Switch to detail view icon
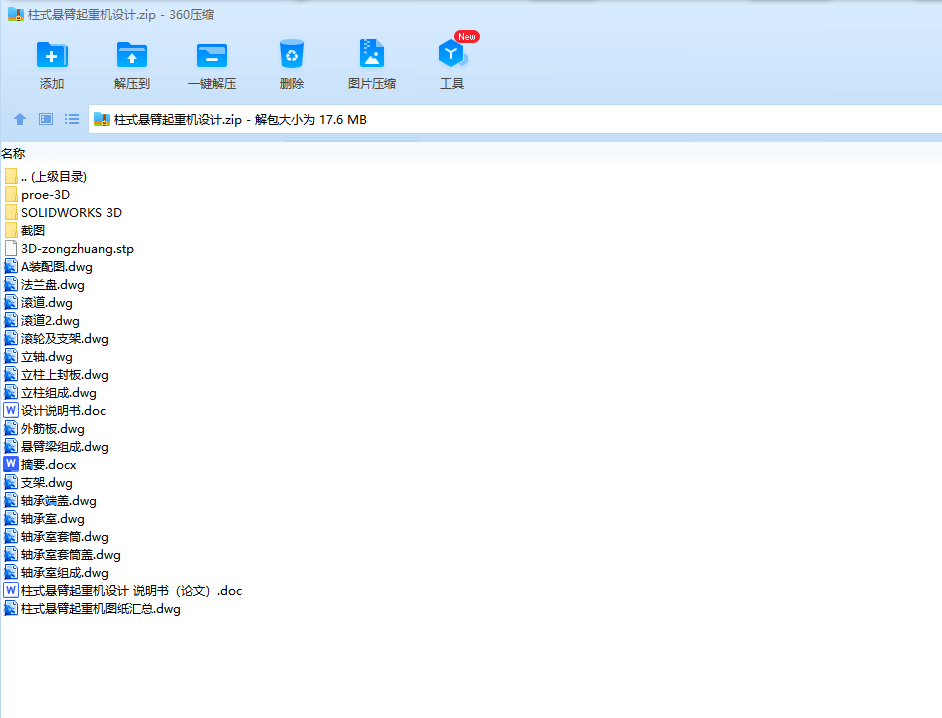The image size is (942, 718). click(46, 119)
